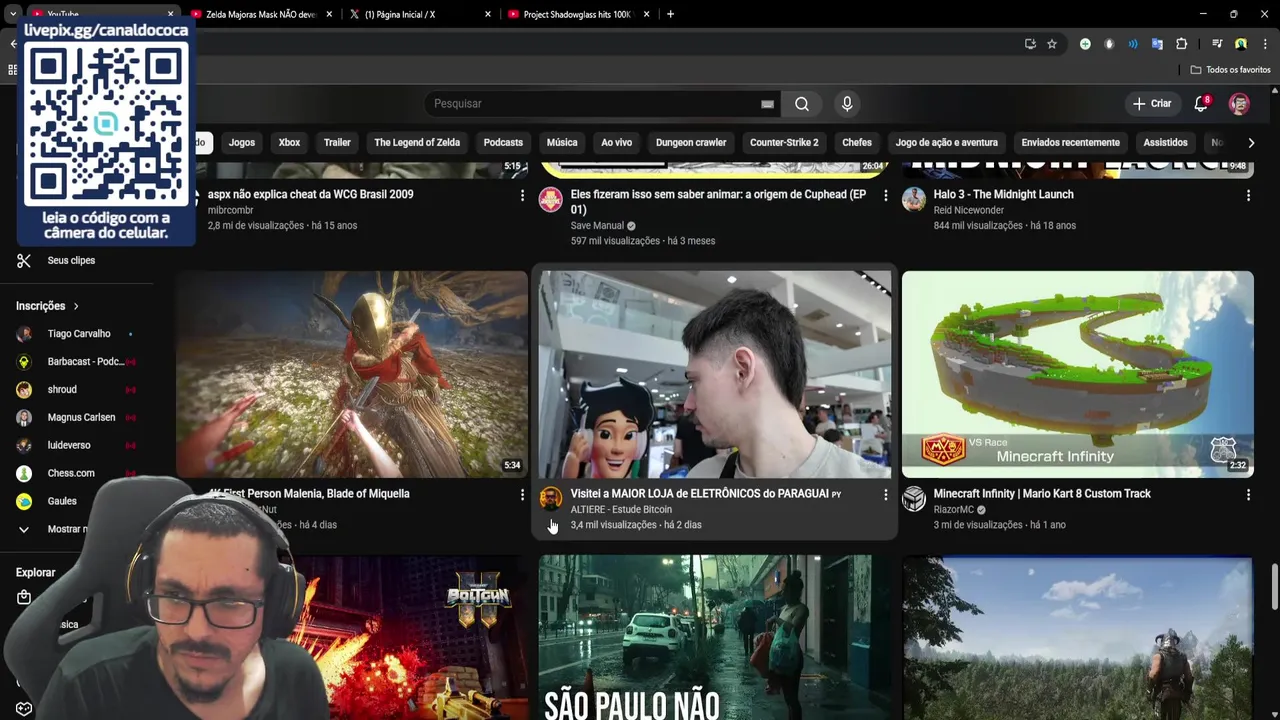Open First Person Malenia video thumbnail
The image size is (1280, 720).
pyautogui.click(x=352, y=374)
